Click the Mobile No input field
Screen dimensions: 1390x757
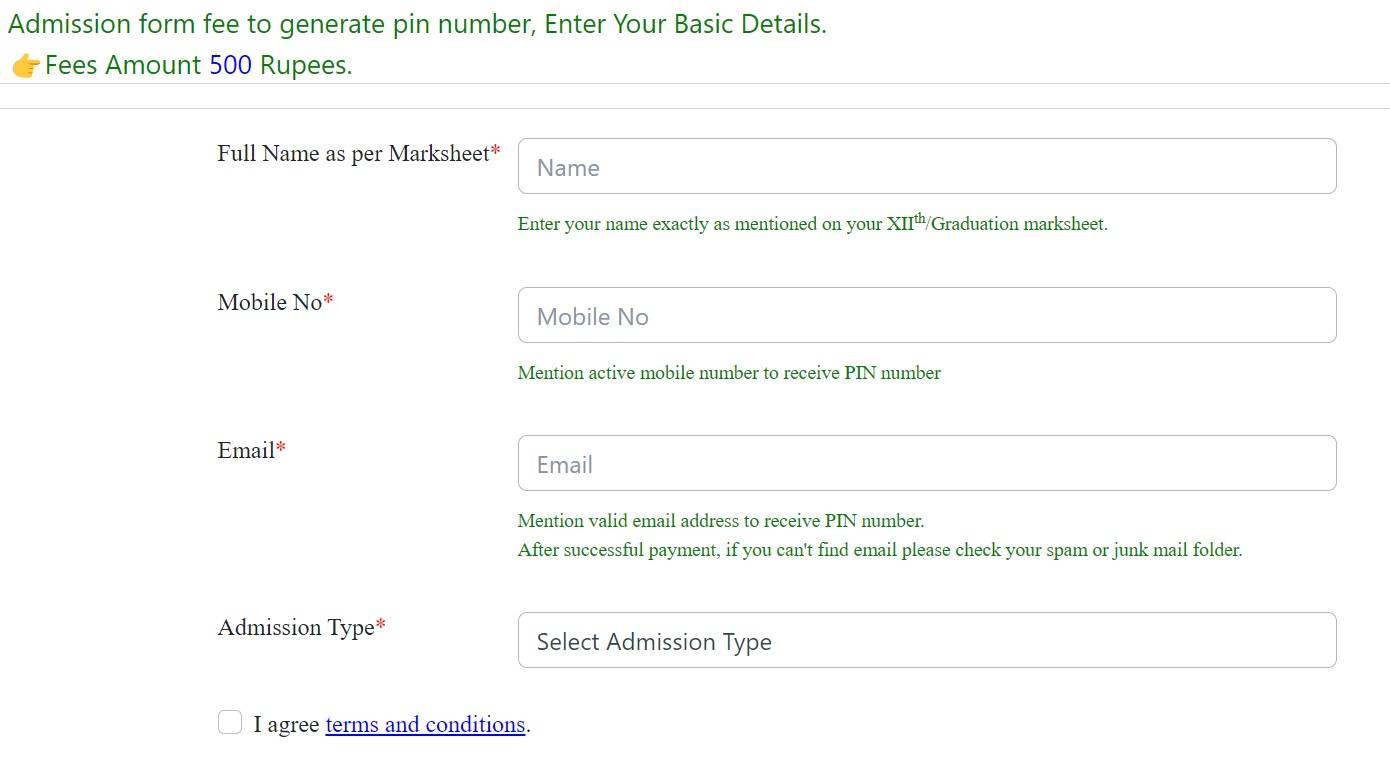click(x=926, y=314)
